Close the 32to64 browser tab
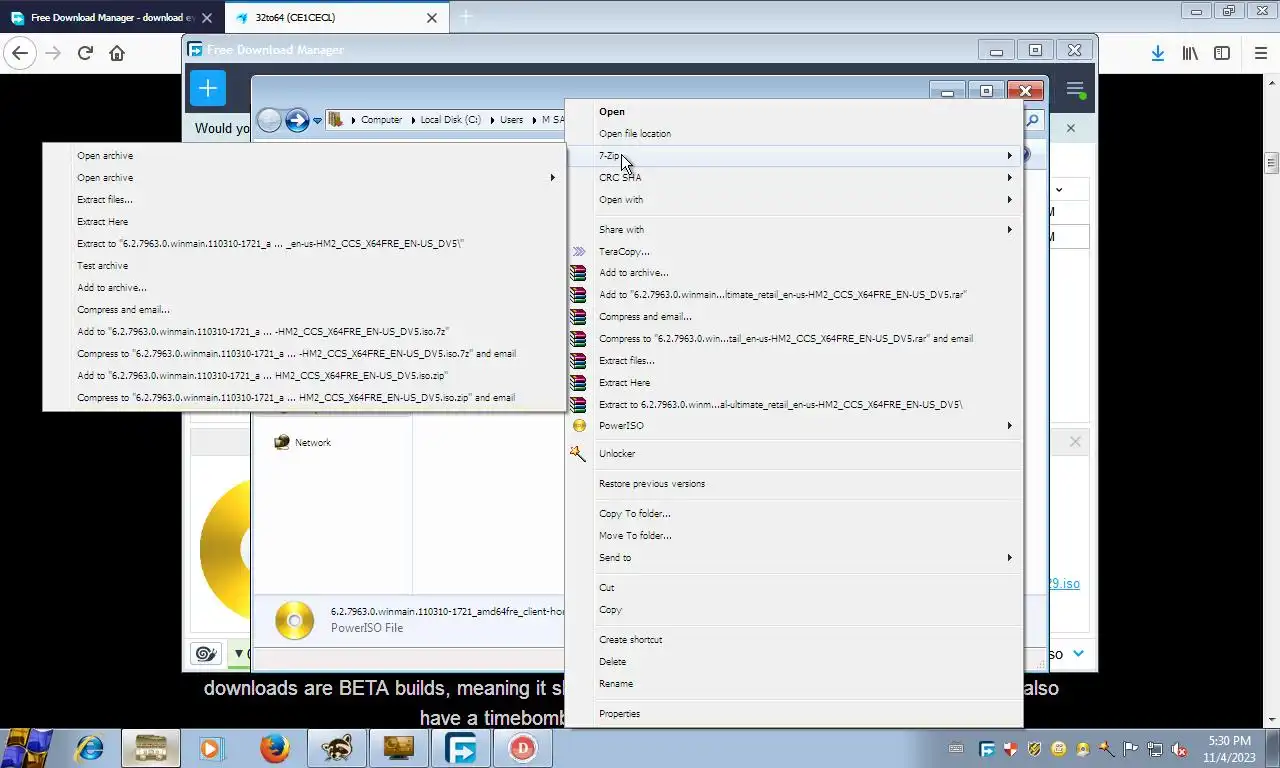1280x768 pixels. click(x=431, y=17)
